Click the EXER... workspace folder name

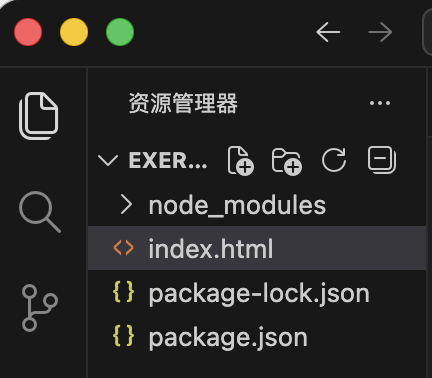pyautogui.click(x=168, y=160)
